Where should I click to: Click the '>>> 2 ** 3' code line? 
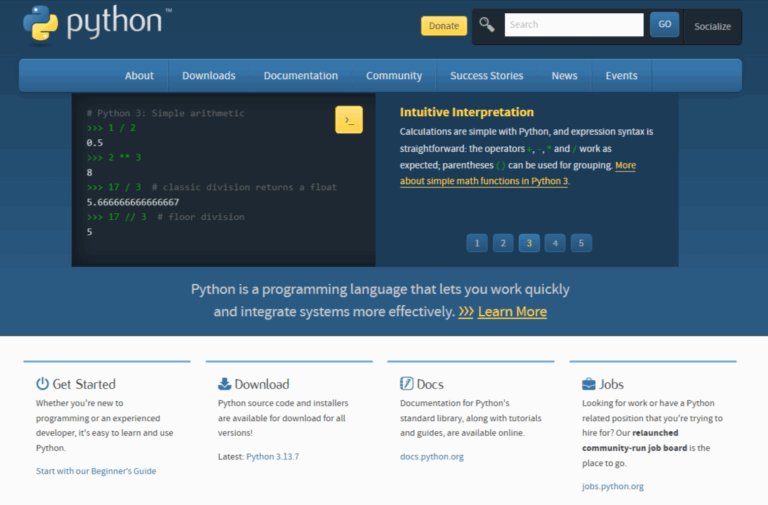[114, 157]
